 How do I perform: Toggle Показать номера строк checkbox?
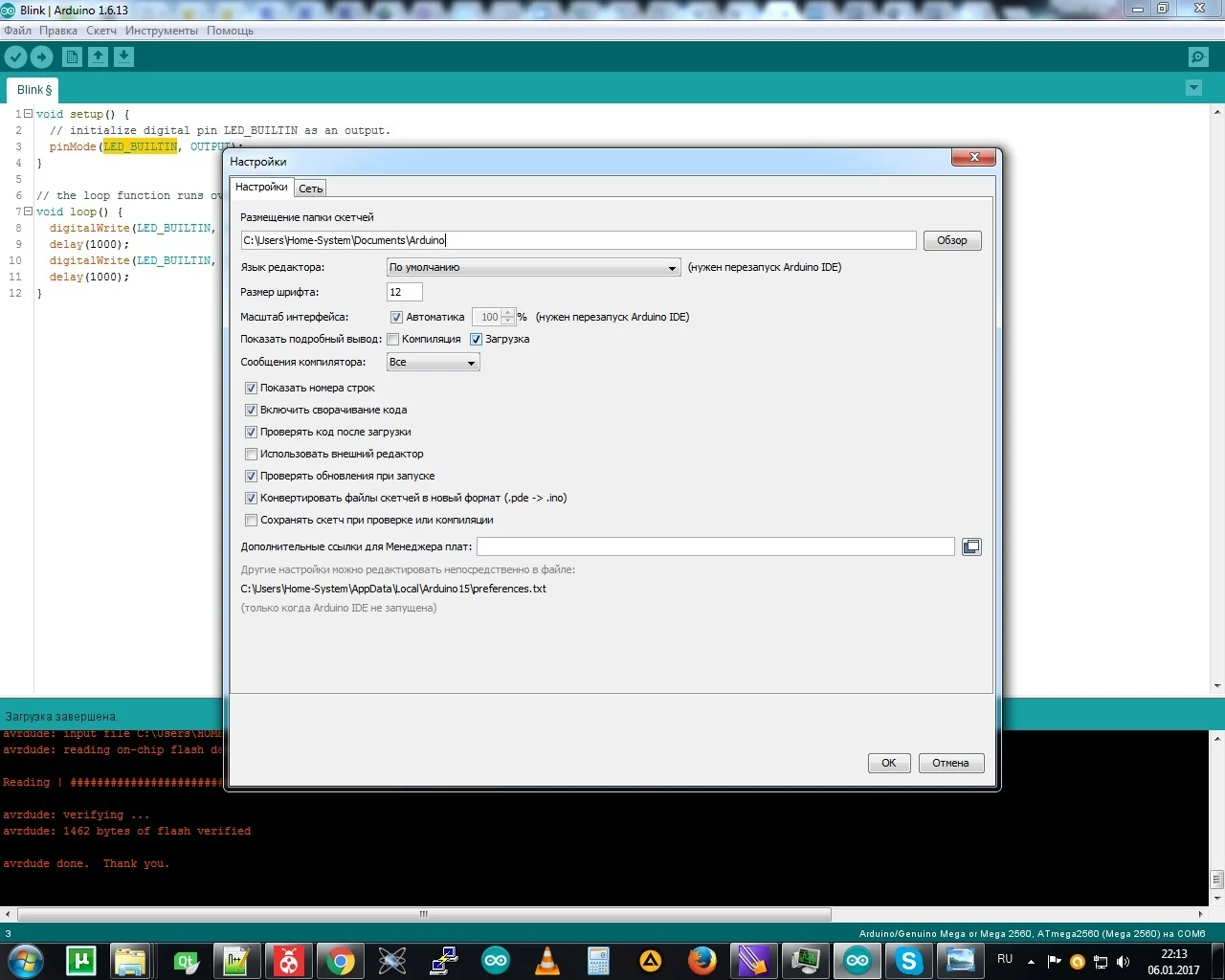pos(251,388)
